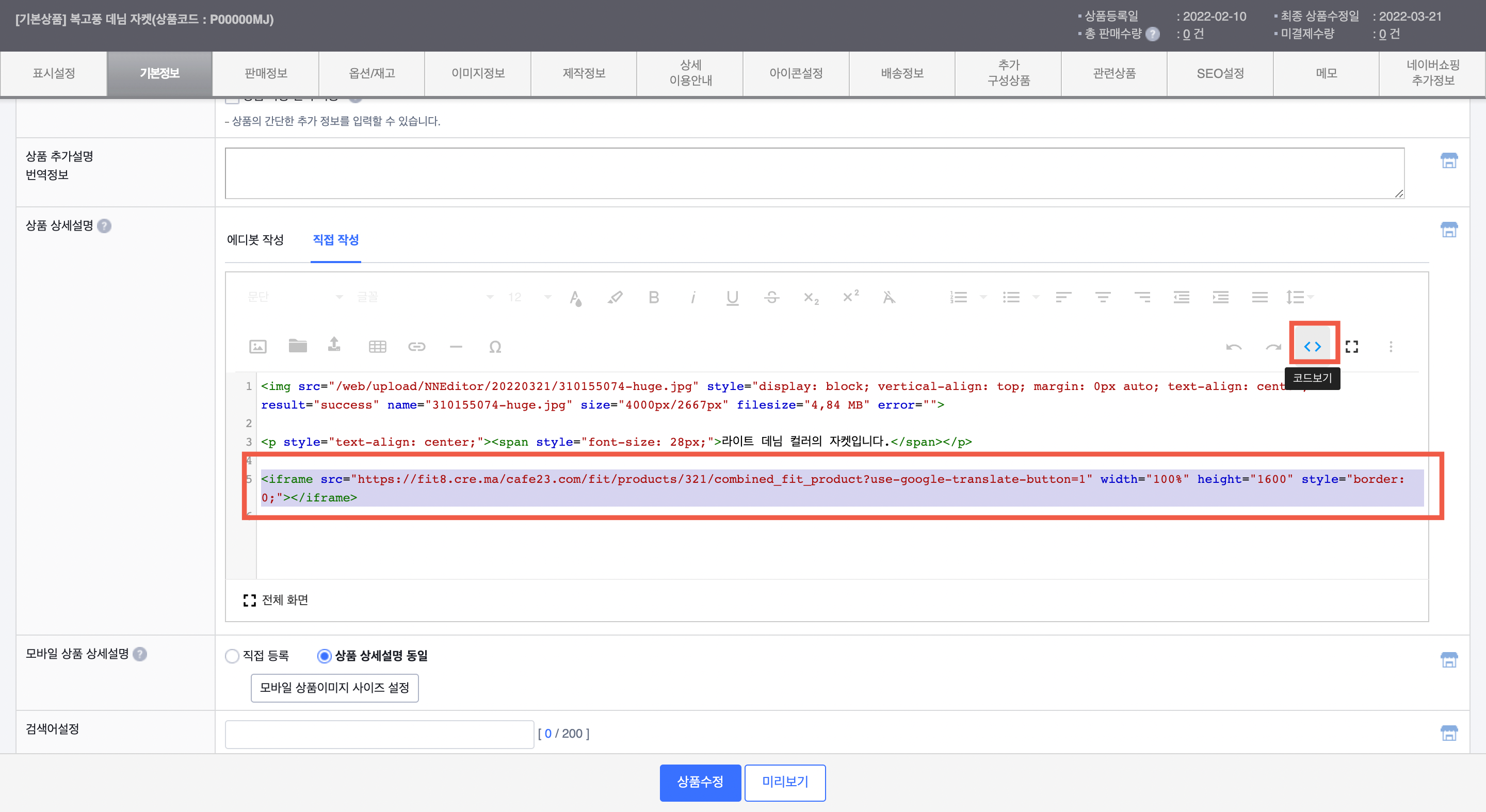The height and width of the screenshot is (812, 1486).
Task: Open the font size 12 dropdown
Action: click(529, 297)
